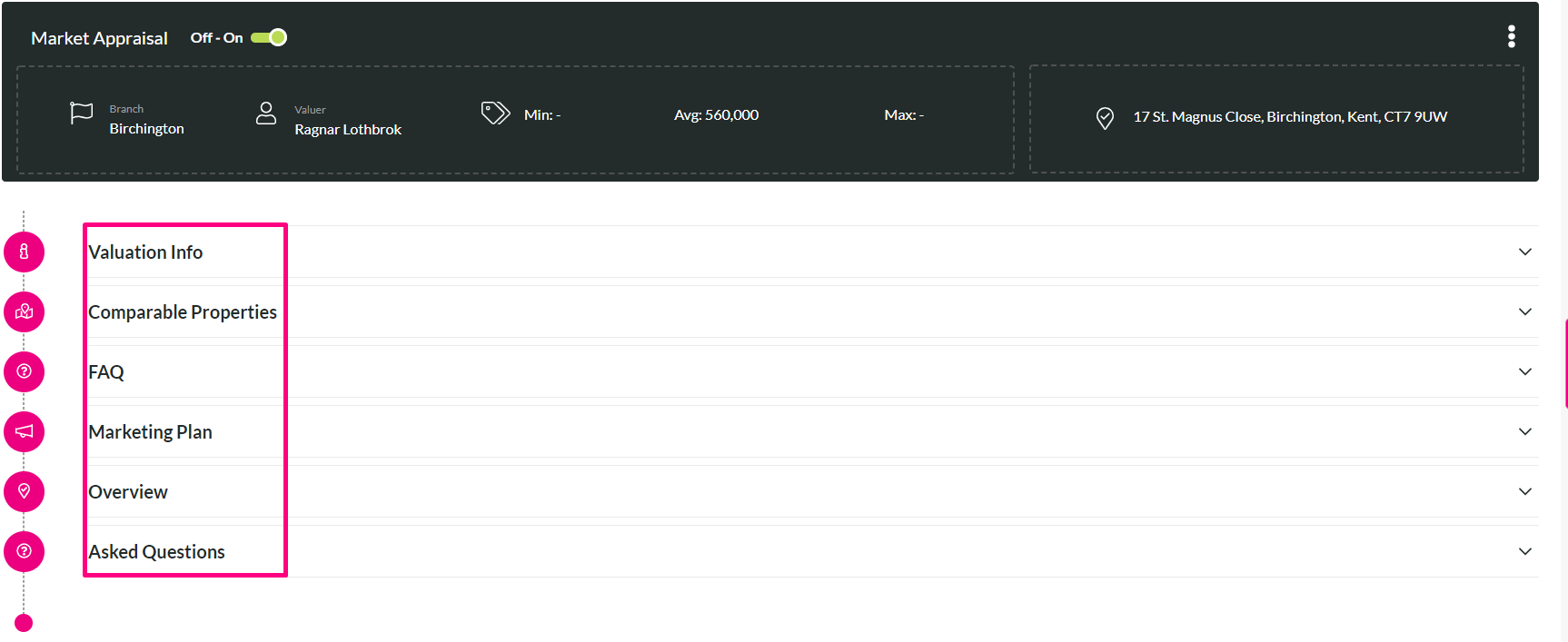Click the Overview location pin circle icon
This screenshot has width=1568, height=642.
24,491
